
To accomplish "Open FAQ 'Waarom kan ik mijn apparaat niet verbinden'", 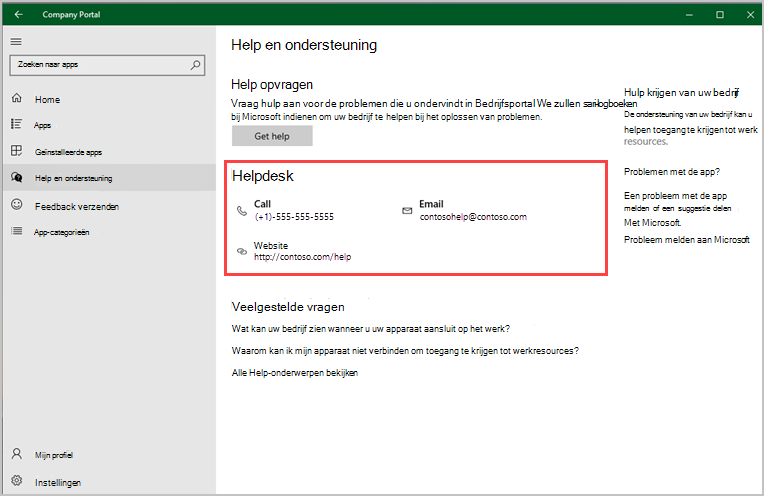I will tap(405, 351).
